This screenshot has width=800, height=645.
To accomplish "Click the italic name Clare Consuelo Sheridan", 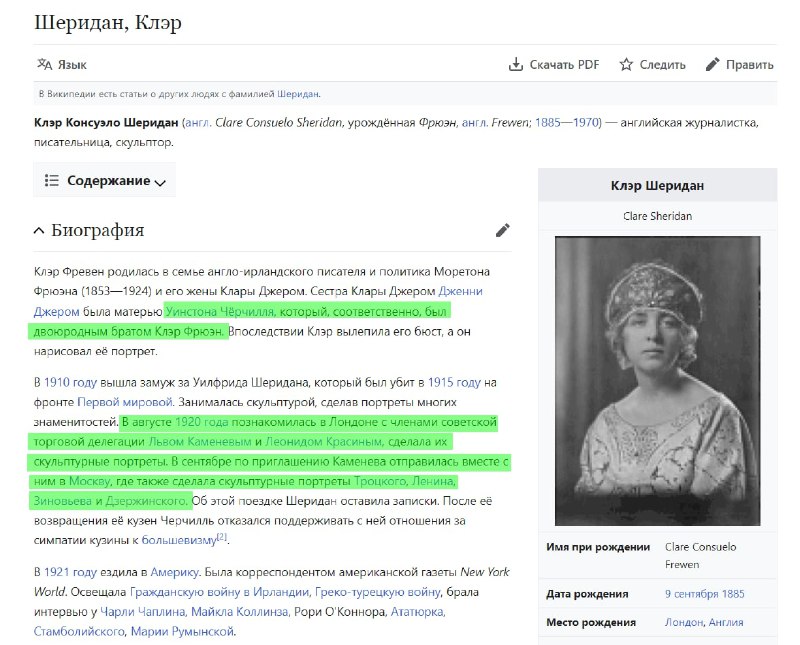I will [x=279, y=122].
